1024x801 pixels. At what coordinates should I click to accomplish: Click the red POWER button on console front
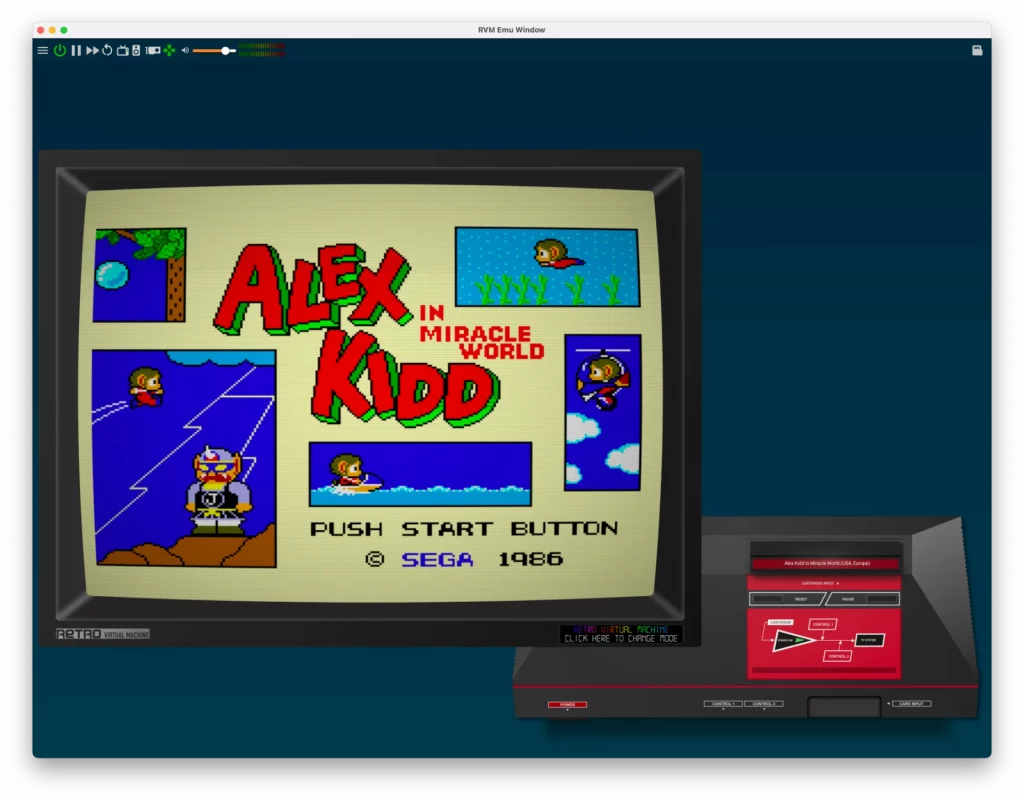pyautogui.click(x=567, y=704)
